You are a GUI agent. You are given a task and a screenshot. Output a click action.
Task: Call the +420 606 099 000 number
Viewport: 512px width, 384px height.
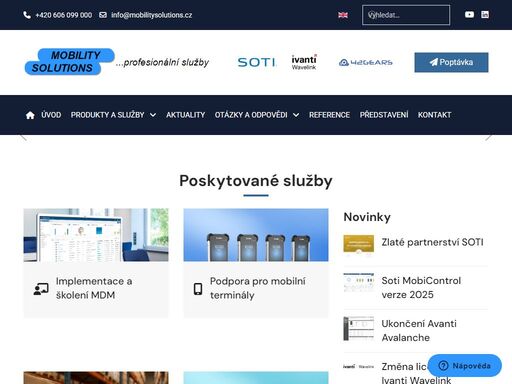pos(63,15)
